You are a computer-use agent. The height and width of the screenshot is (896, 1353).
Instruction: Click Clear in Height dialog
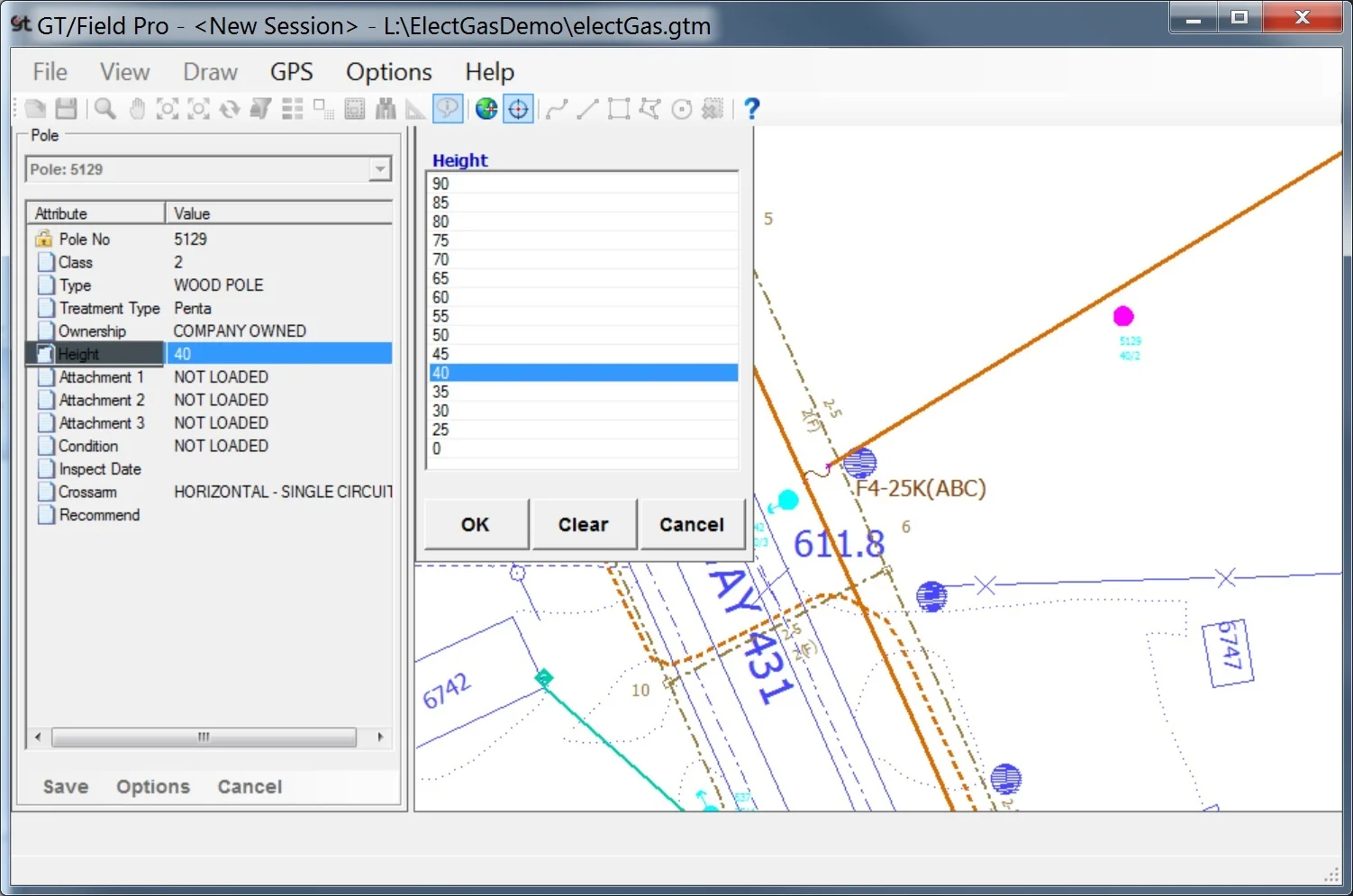click(584, 524)
